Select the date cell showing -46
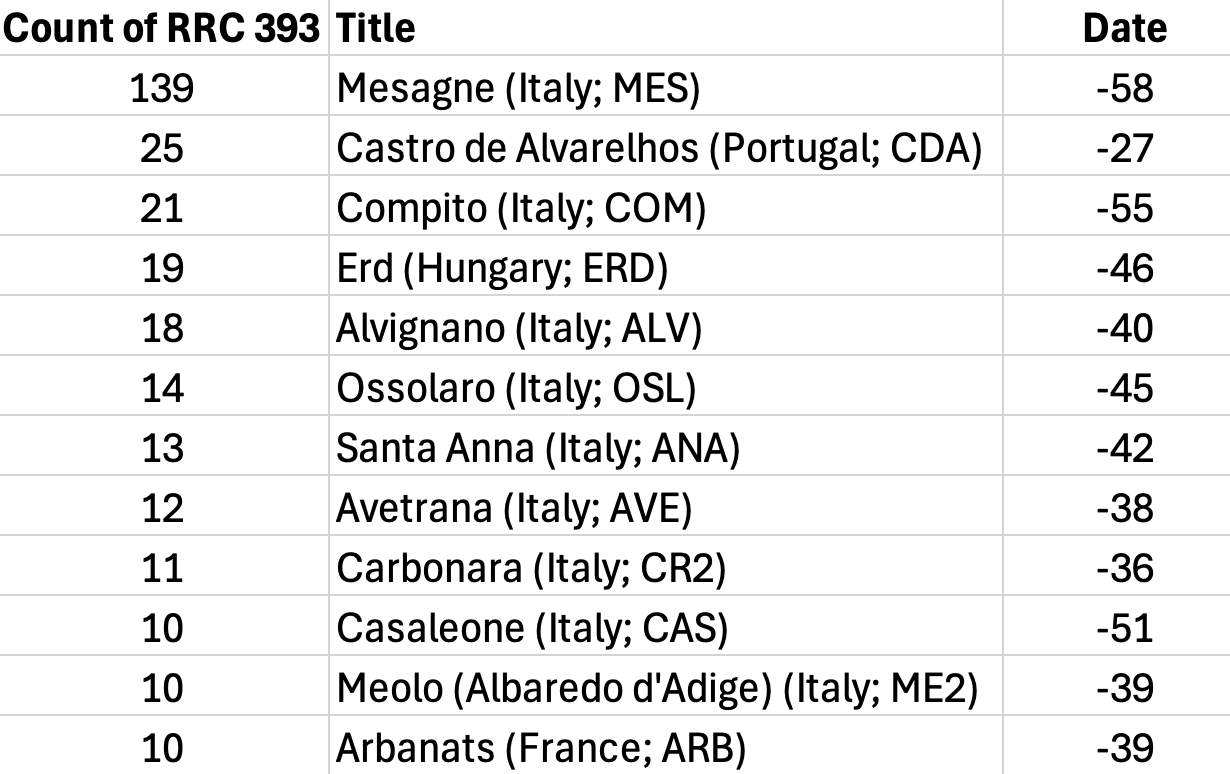 [1124, 269]
